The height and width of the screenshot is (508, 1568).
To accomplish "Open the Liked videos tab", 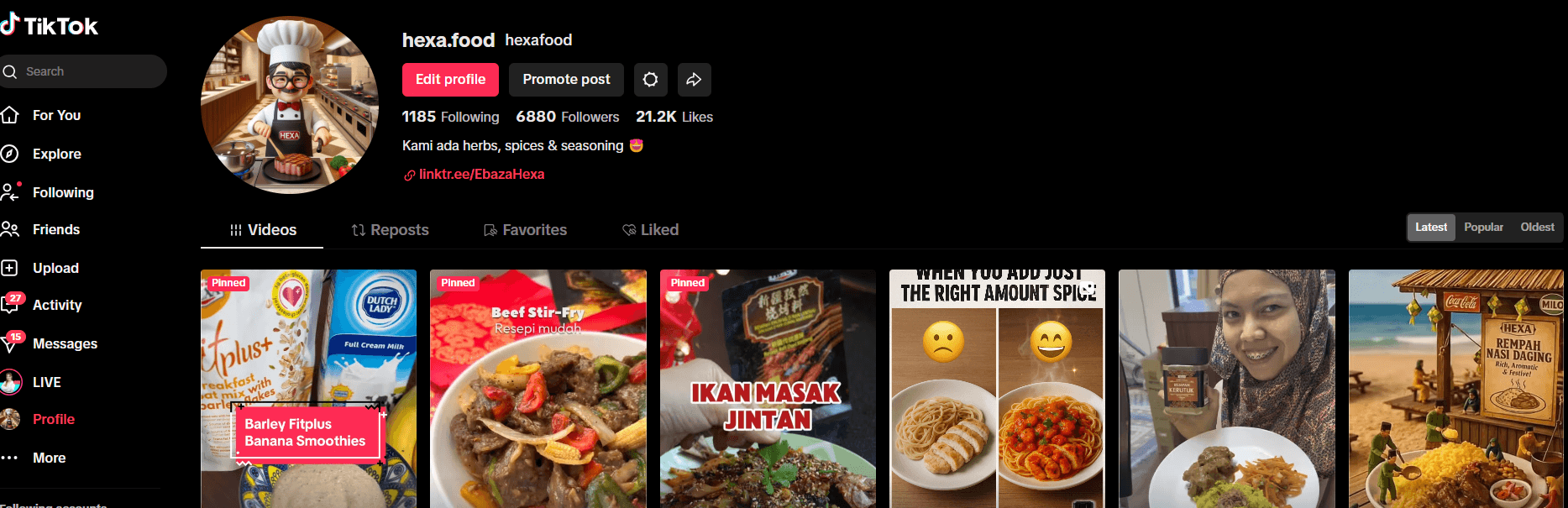I will [650, 230].
